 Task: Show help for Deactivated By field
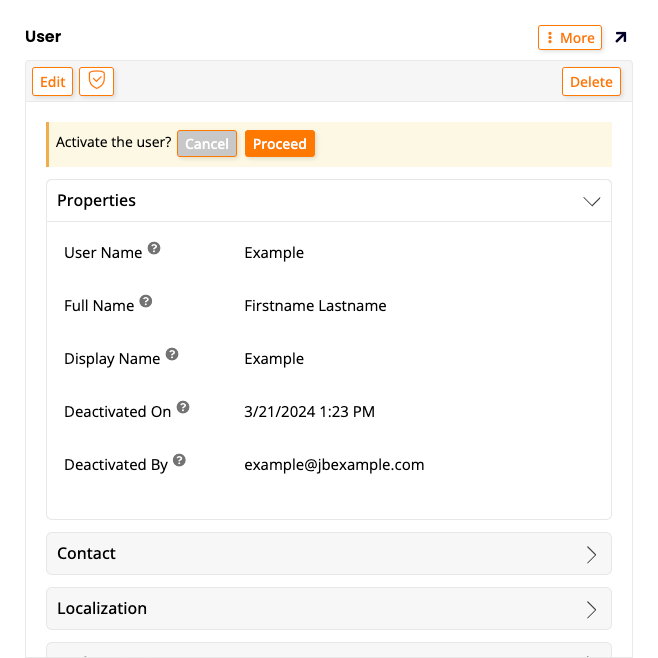(179, 460)
